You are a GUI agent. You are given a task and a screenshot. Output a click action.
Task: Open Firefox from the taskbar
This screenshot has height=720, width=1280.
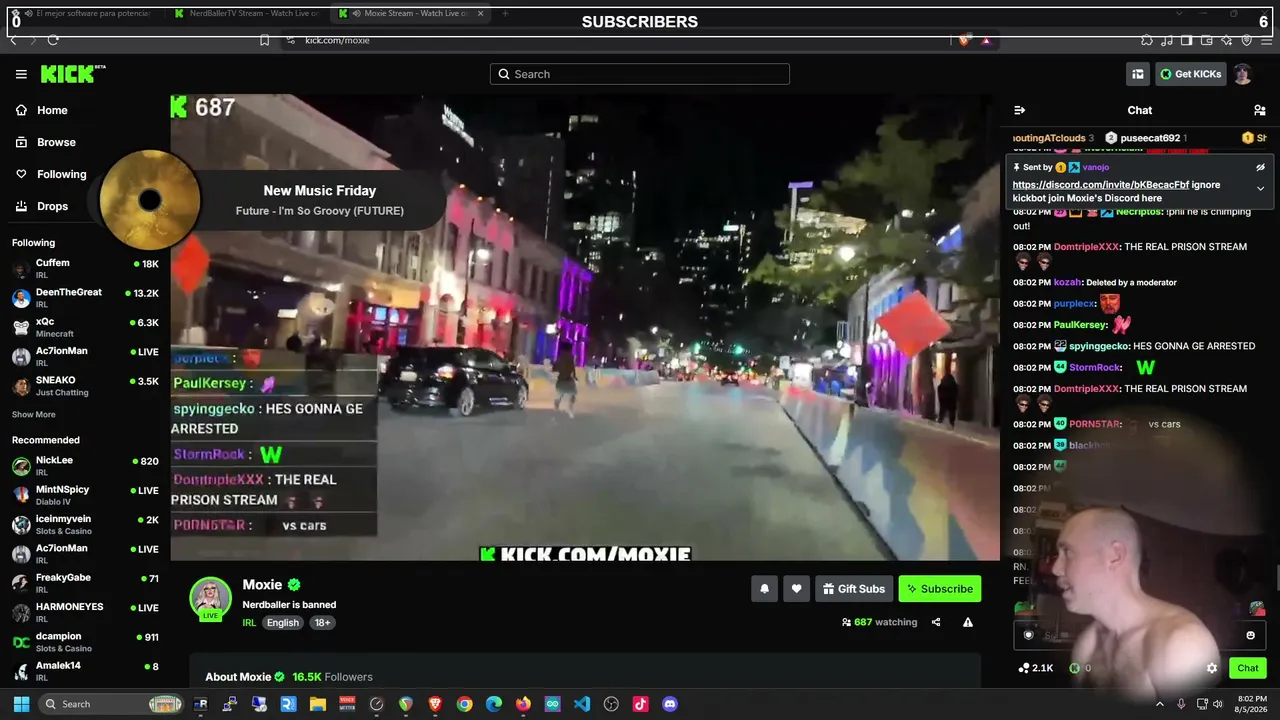tap(523, 704)
